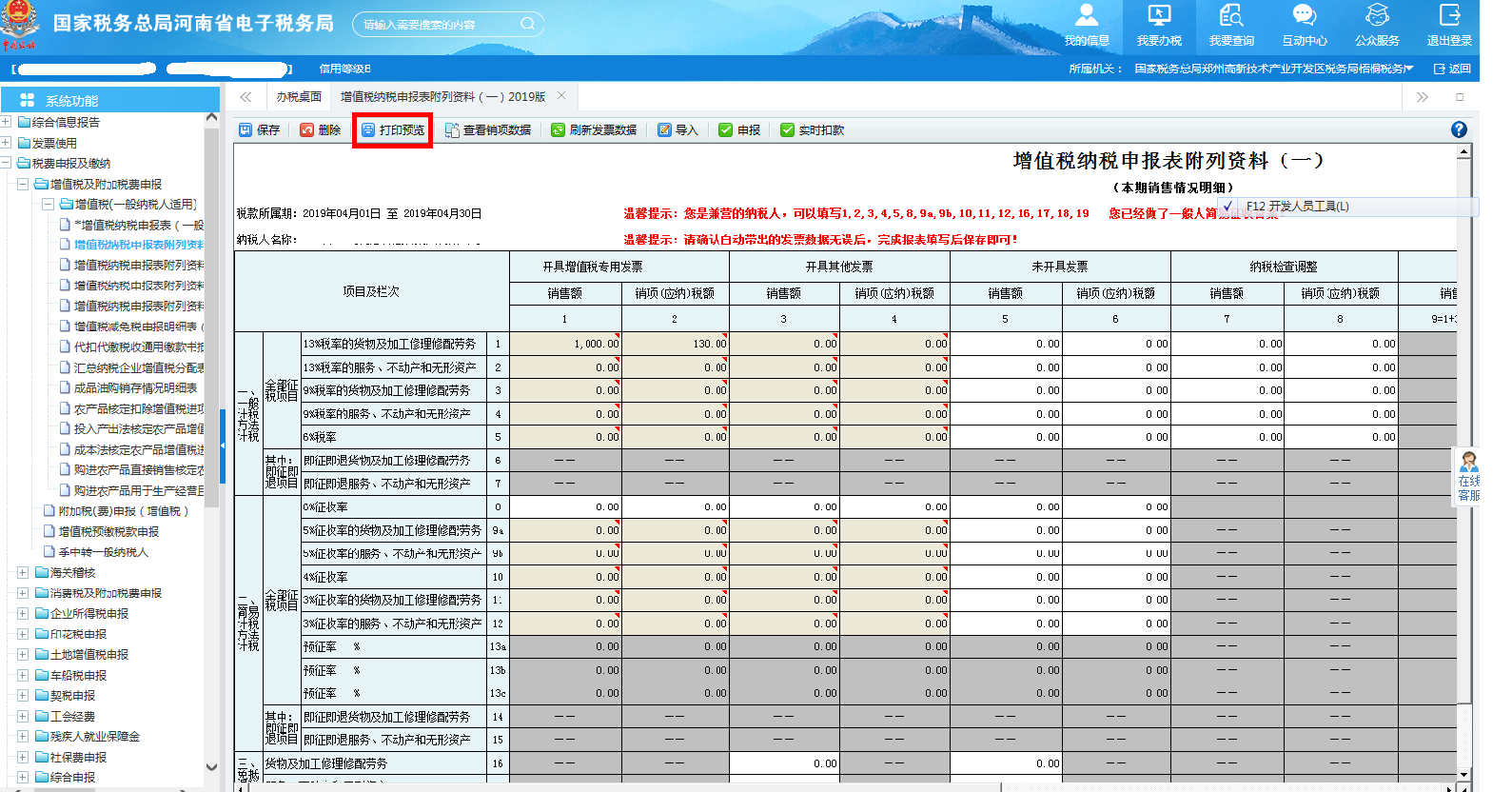Click 退出登录 logout icon
1512x792 pixels.
1449,26
